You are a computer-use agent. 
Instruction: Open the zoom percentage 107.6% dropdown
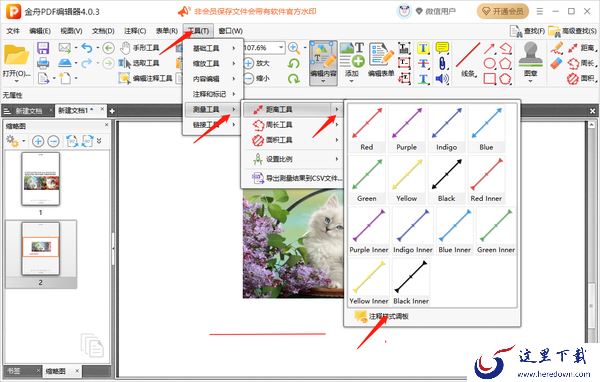coord(281,48)
